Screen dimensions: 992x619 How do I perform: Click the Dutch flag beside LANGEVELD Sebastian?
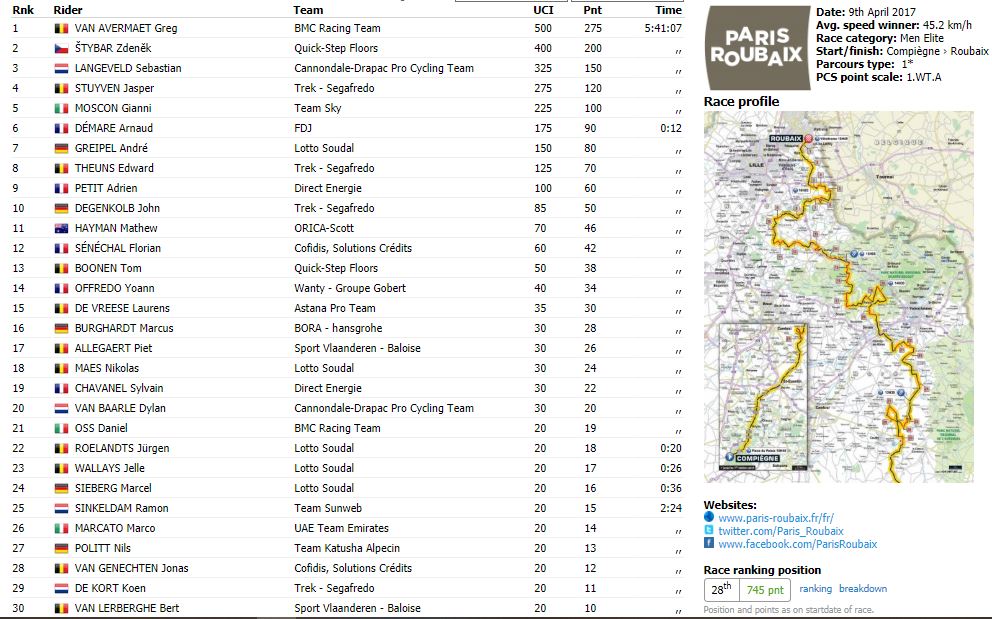[61, 68]
